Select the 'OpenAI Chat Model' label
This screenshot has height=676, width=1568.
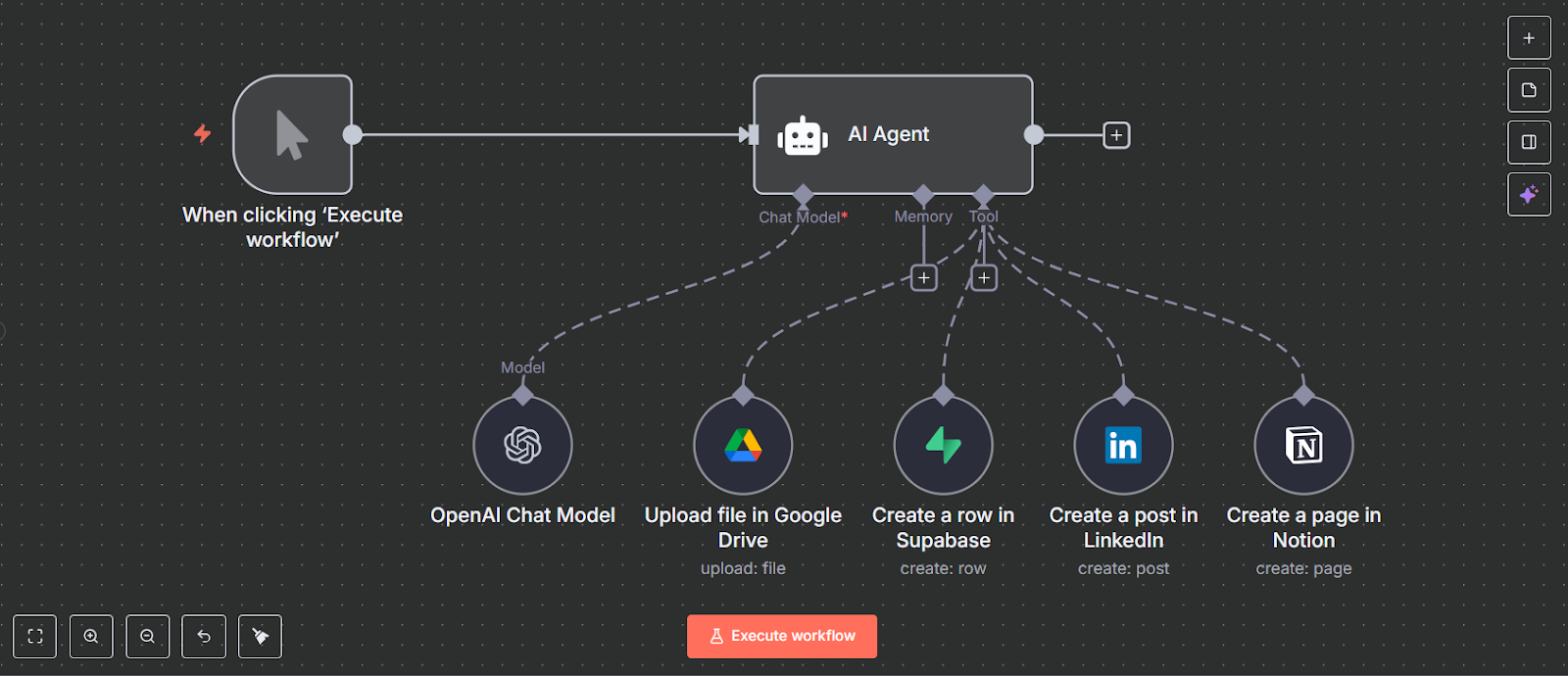[x=522, y=515]
